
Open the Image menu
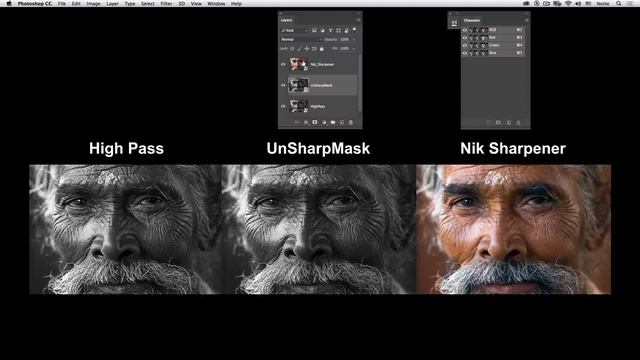(93, 4)
